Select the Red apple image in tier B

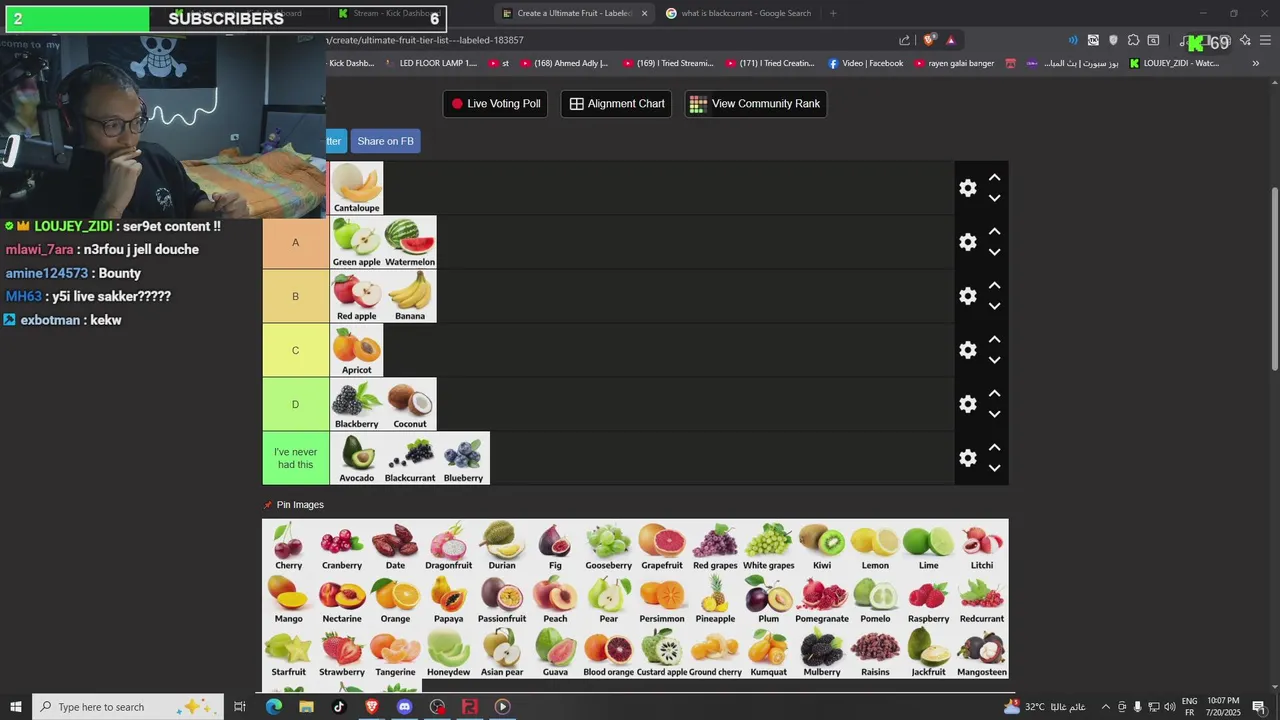(357, 296)
